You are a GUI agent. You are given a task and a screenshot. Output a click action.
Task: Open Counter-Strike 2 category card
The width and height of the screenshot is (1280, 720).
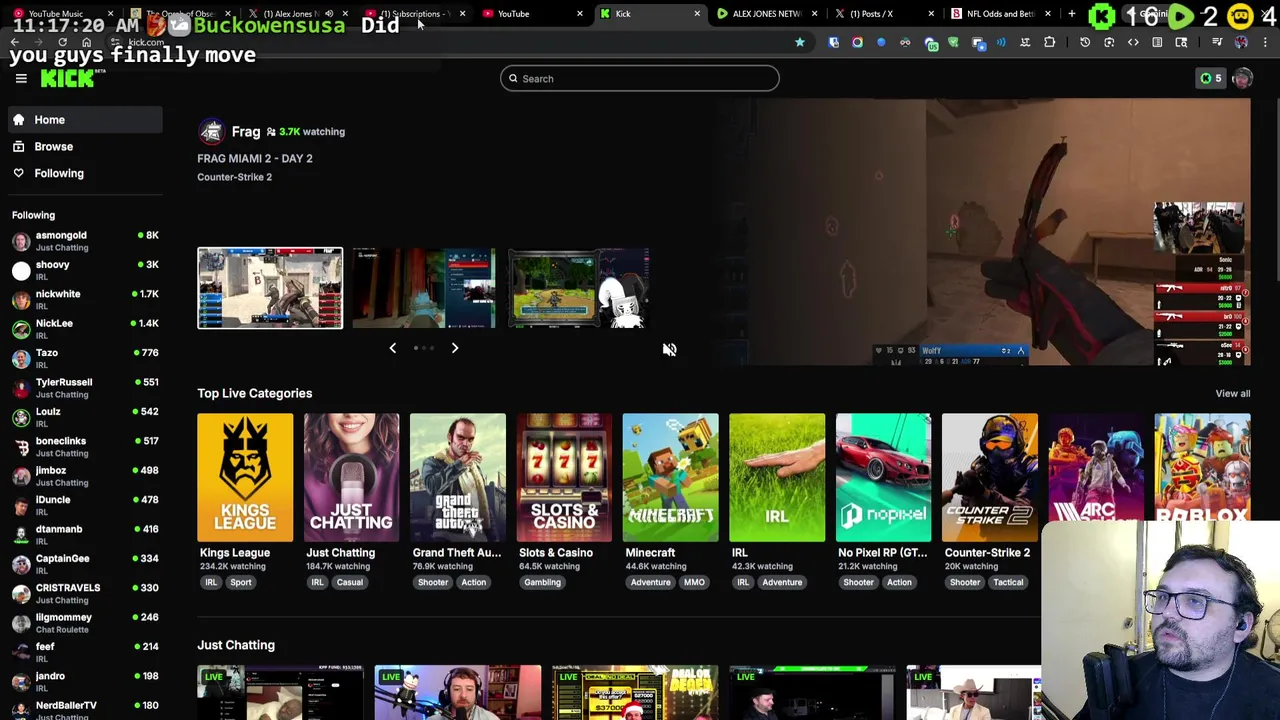tap(990, 478)
